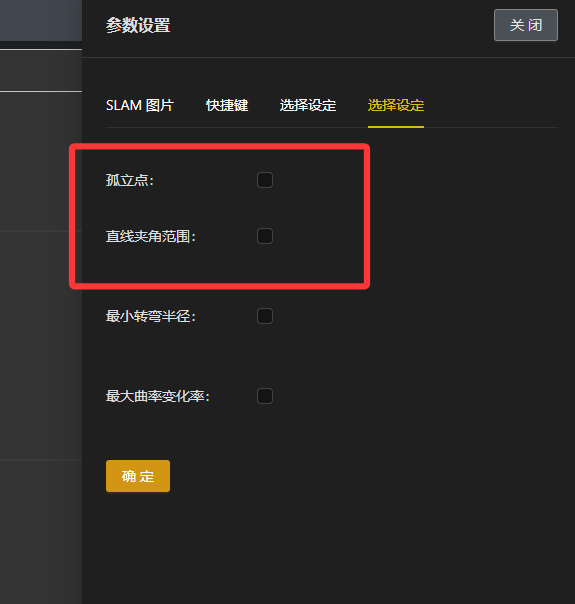Open the 快捷键 tab
This screenshot has height=604, width=575.
227,105
